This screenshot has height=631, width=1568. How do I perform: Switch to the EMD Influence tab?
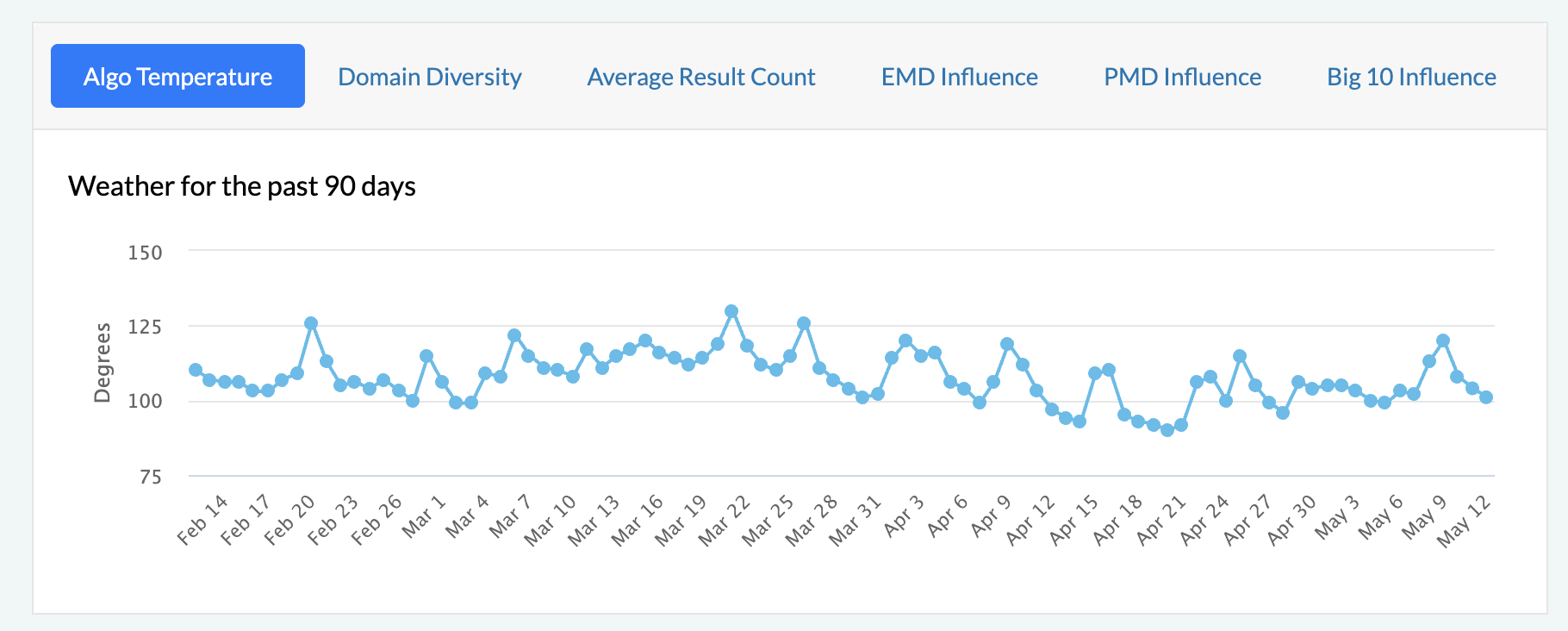pos(960,77)
